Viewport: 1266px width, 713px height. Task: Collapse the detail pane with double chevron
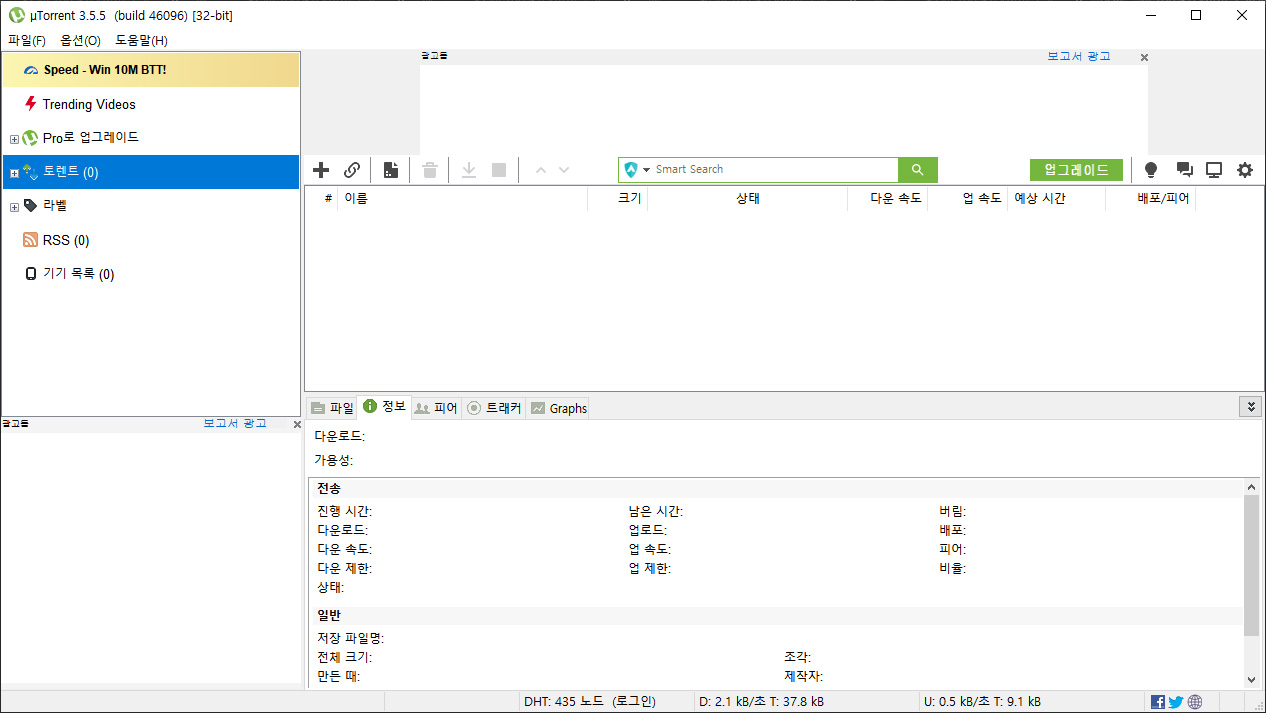click(1250, 406)
